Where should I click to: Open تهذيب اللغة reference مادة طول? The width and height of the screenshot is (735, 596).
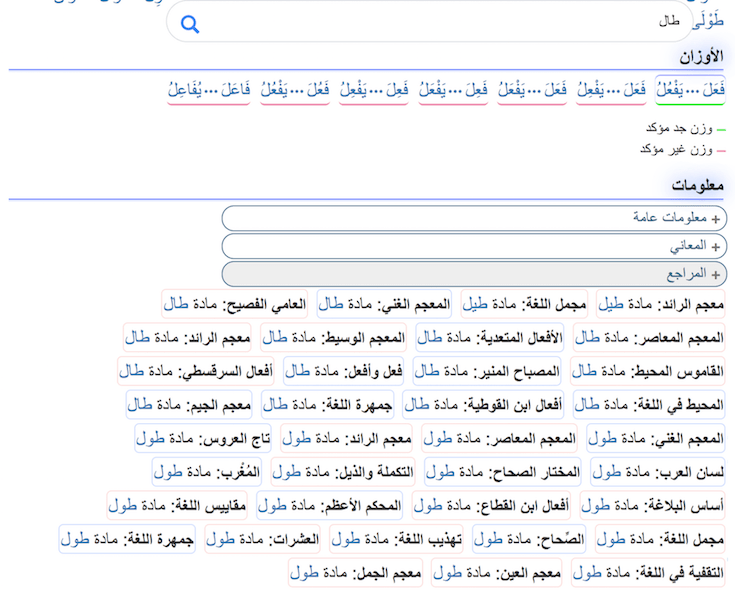click(x=396, y=539)
